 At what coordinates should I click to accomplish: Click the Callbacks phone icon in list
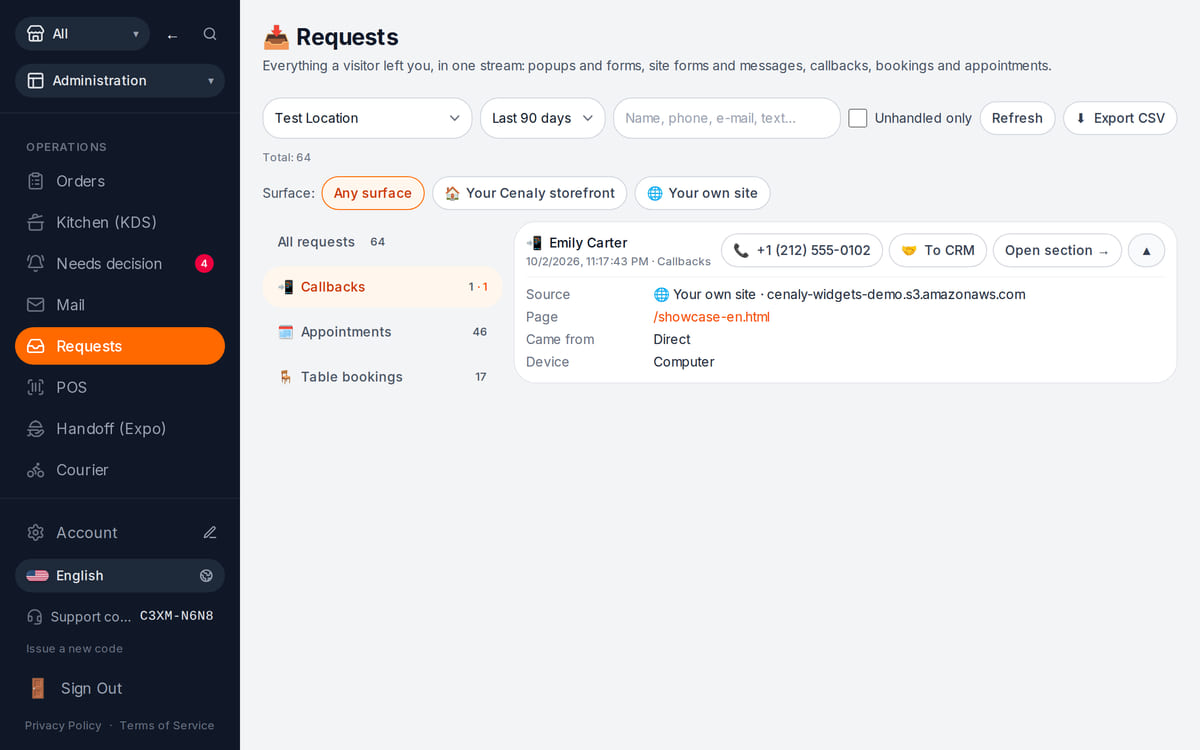pos(286,287)
